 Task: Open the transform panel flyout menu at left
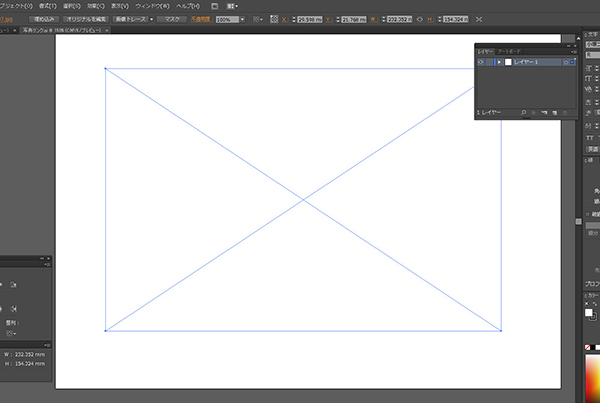pos(47,345)
